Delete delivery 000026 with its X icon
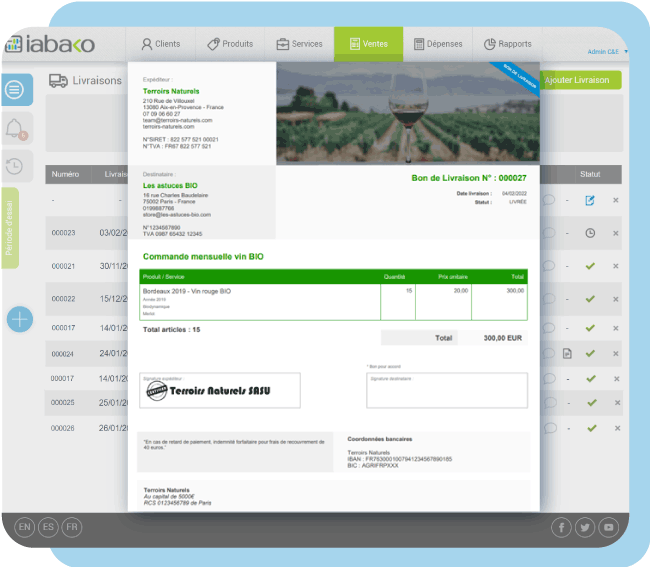The image size is (650, 567). tap(618, 428)
